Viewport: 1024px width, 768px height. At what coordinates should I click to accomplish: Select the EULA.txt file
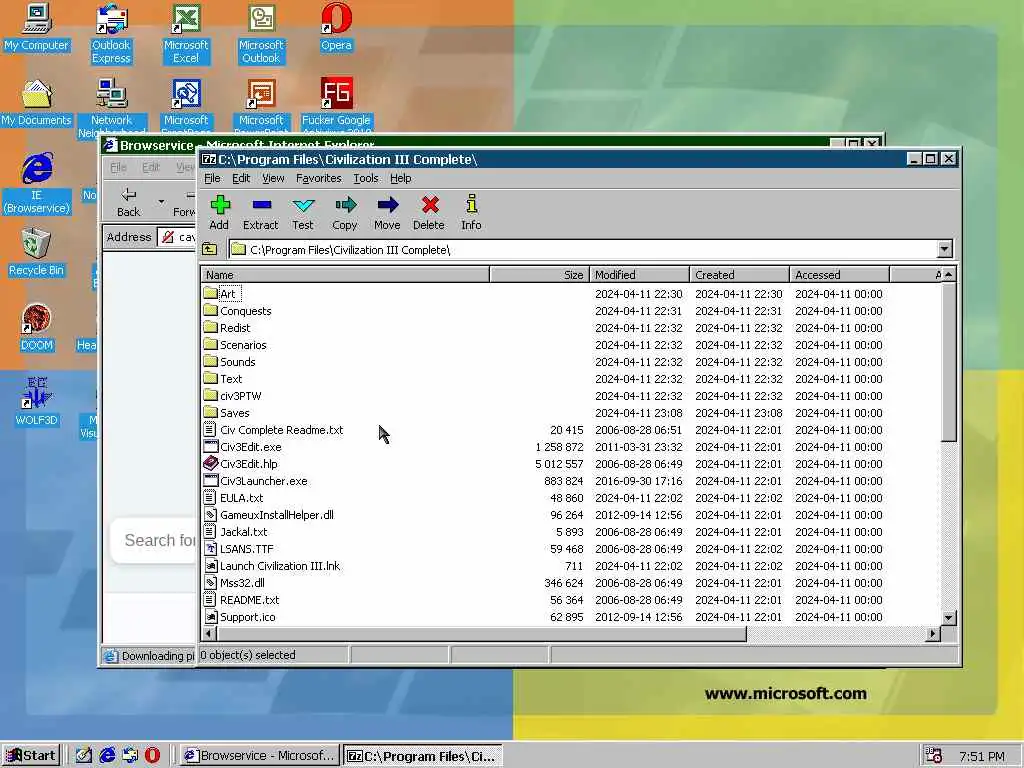click(242, 498)
